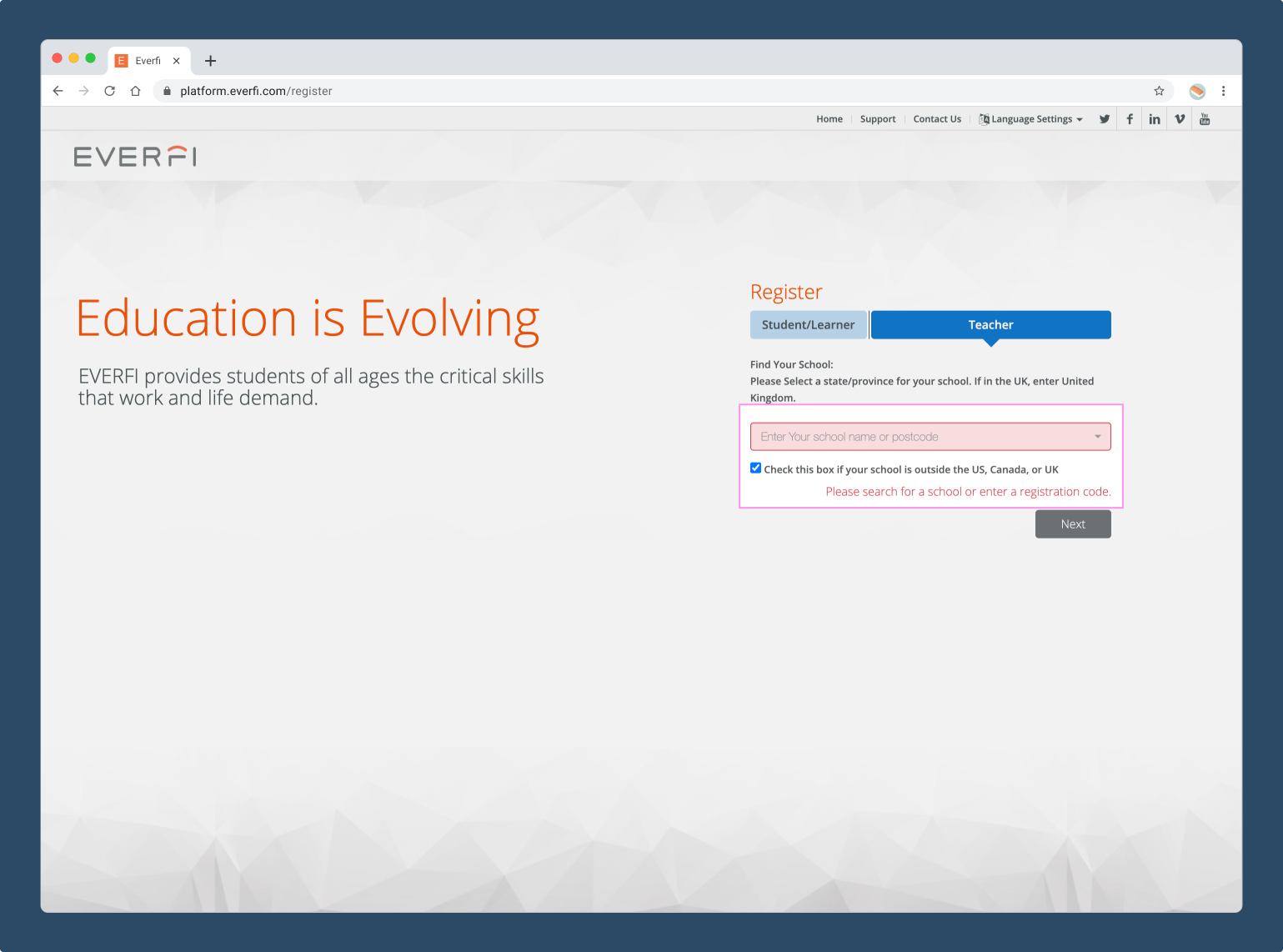Open EVERFI's Vimeo page icon
Viewport: 1283px width, 952px height.
[x=1180, y=119]
